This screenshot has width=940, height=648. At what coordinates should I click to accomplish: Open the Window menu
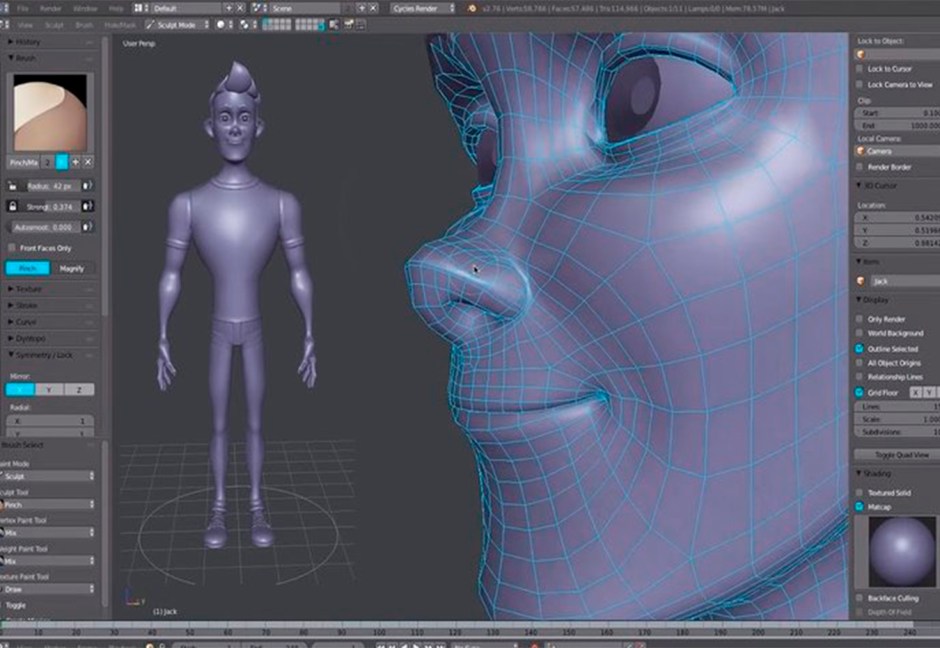(x=85, y=8)
